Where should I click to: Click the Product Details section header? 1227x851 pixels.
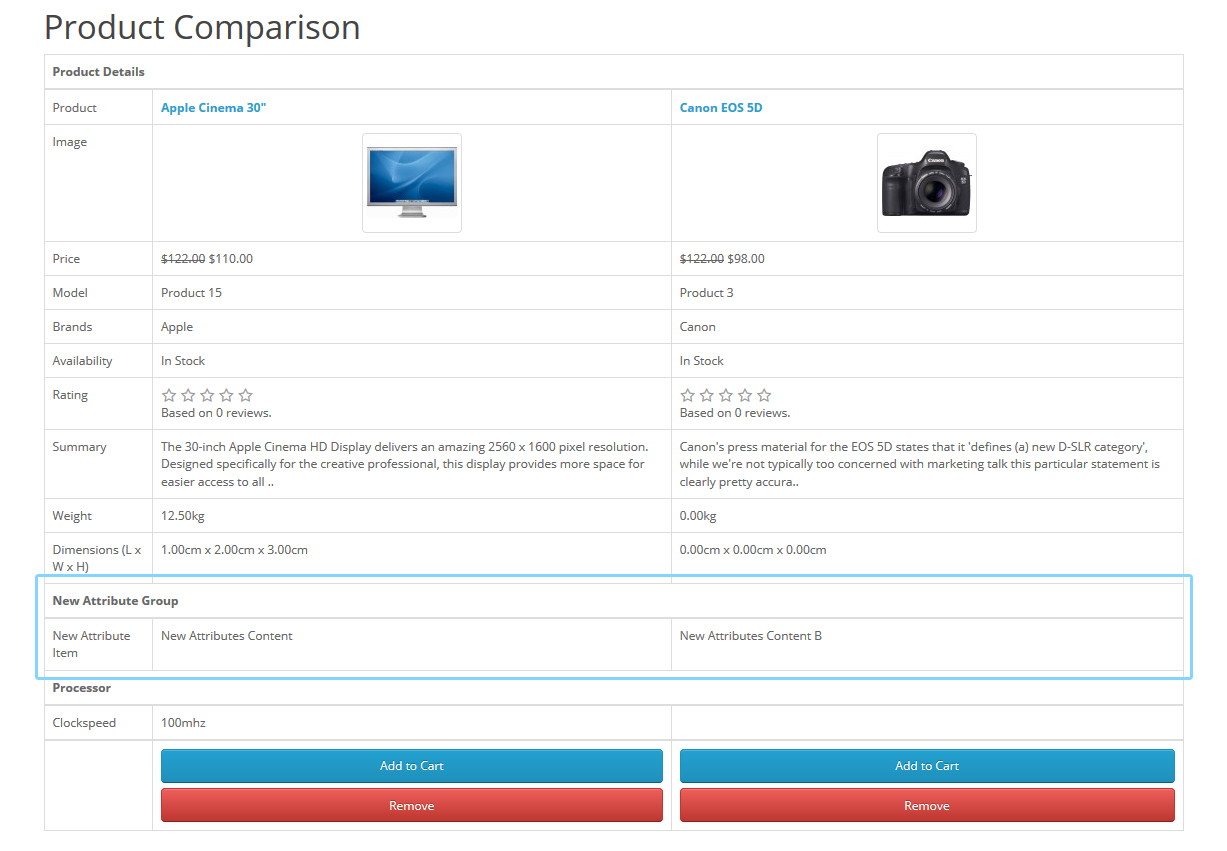[x=99, y=72]
